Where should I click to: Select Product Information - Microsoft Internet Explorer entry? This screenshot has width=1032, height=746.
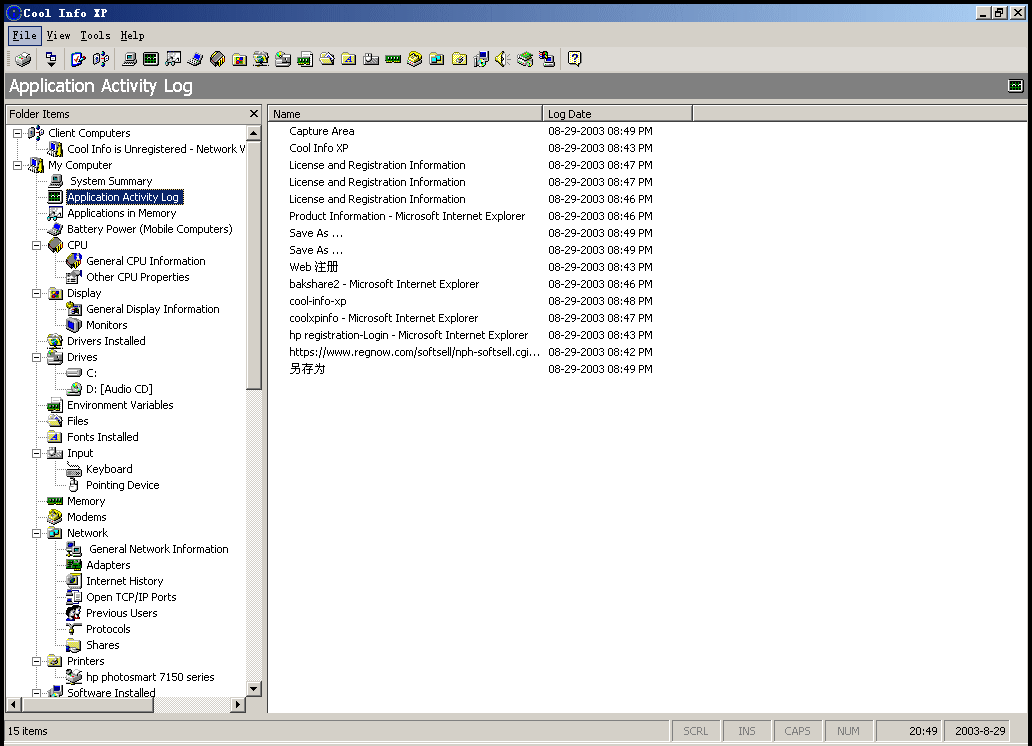pos(407,216)
